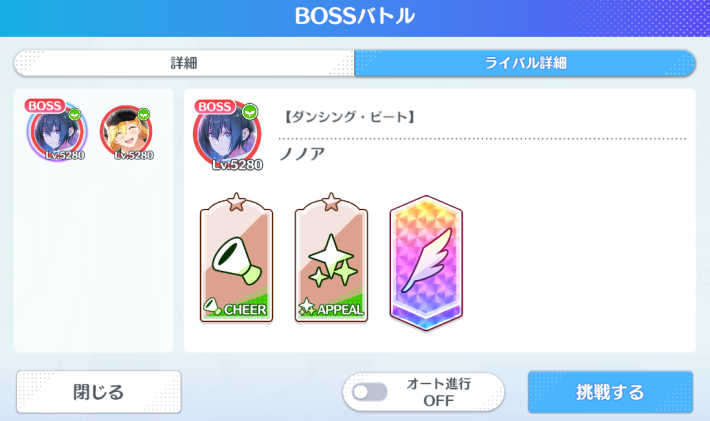Switch to the ライバル詳細 tab

point(525,63)
